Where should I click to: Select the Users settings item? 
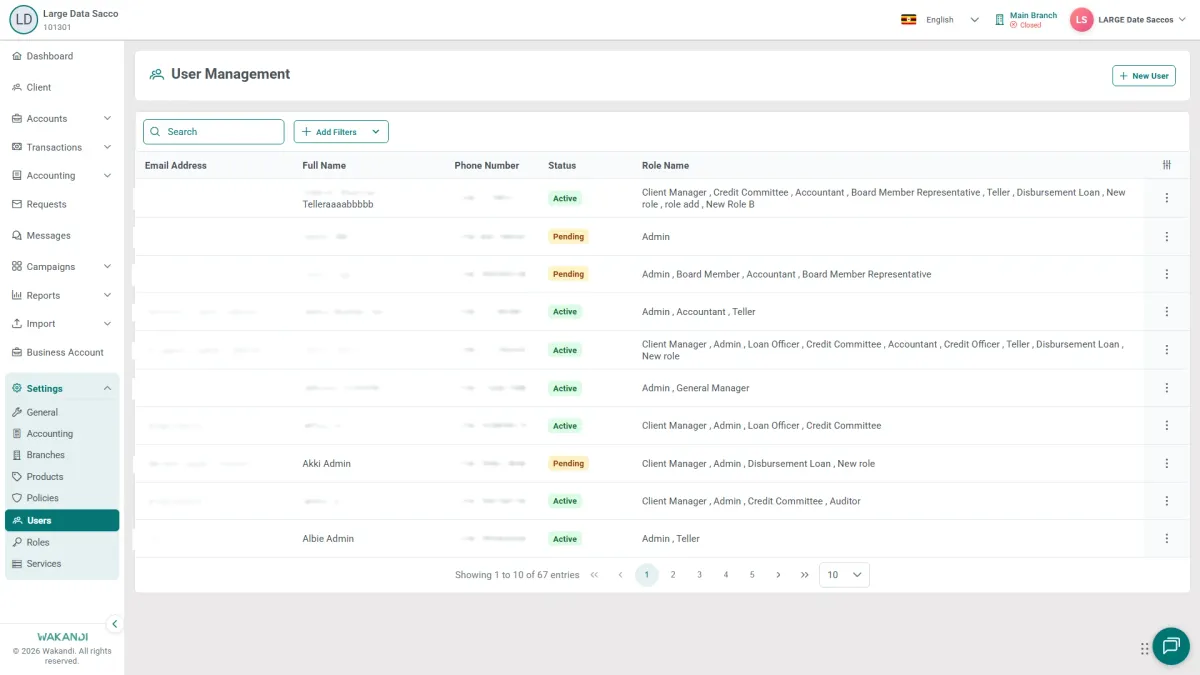point(62,520)
